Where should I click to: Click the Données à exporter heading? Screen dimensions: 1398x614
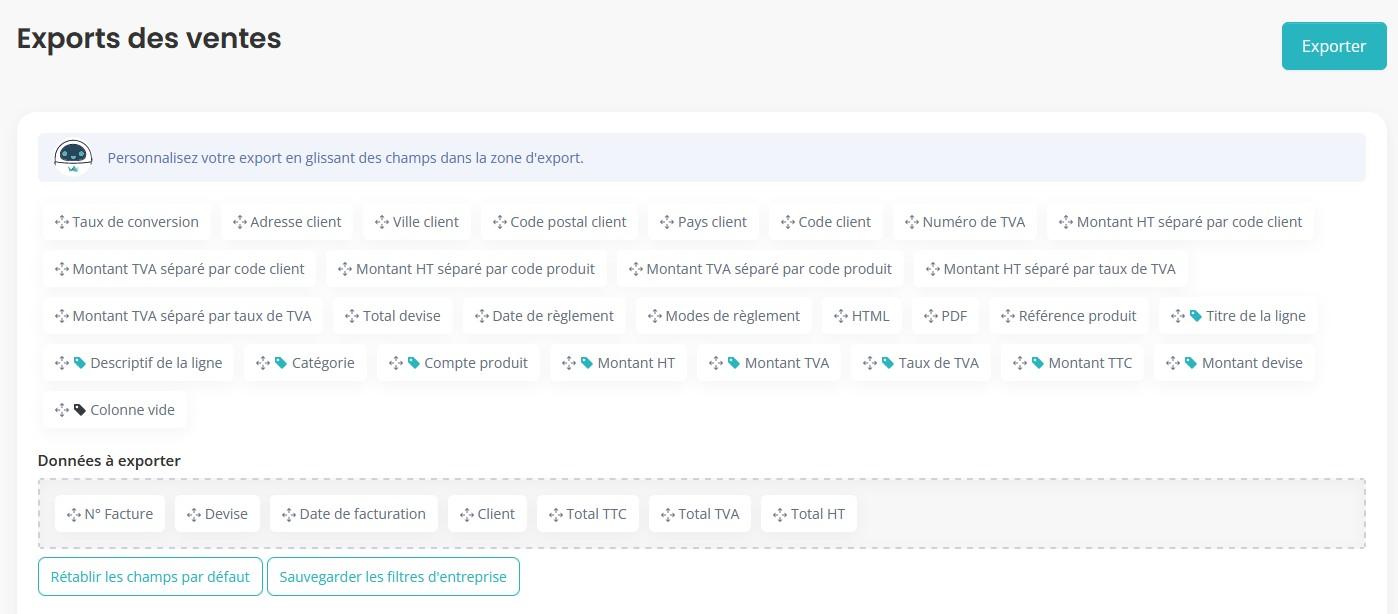tap(109, 461)
